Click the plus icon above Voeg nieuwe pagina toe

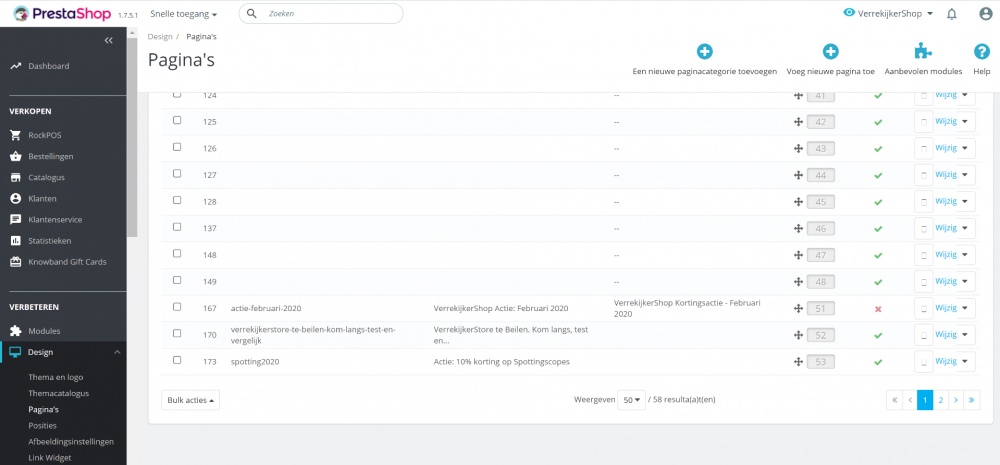tap(830, 52)
